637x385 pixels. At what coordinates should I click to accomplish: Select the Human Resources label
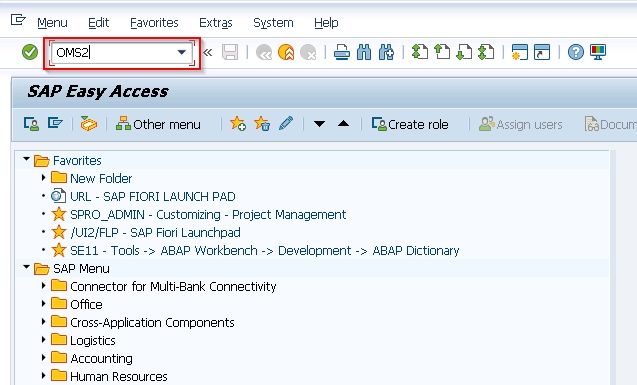tap(119, 376)
